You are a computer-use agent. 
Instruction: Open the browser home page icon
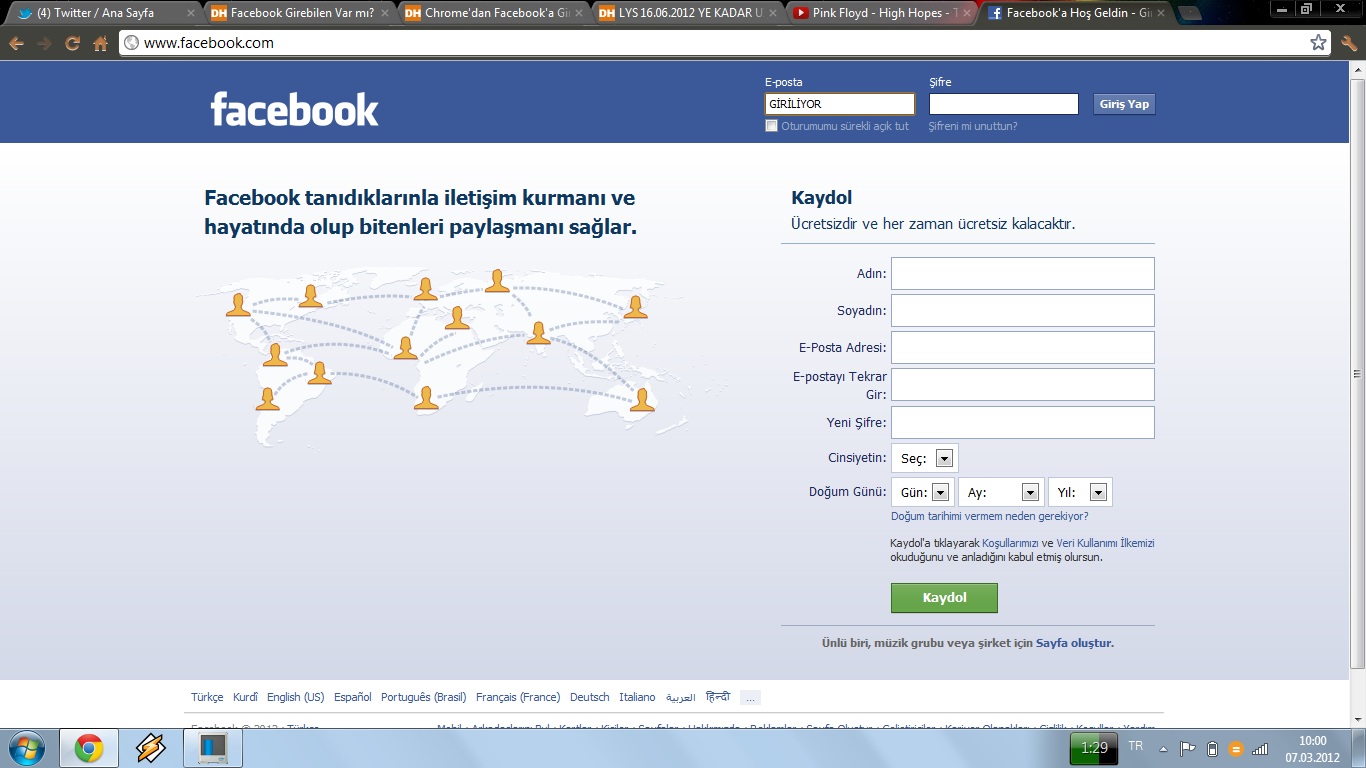tap(100, 44)
